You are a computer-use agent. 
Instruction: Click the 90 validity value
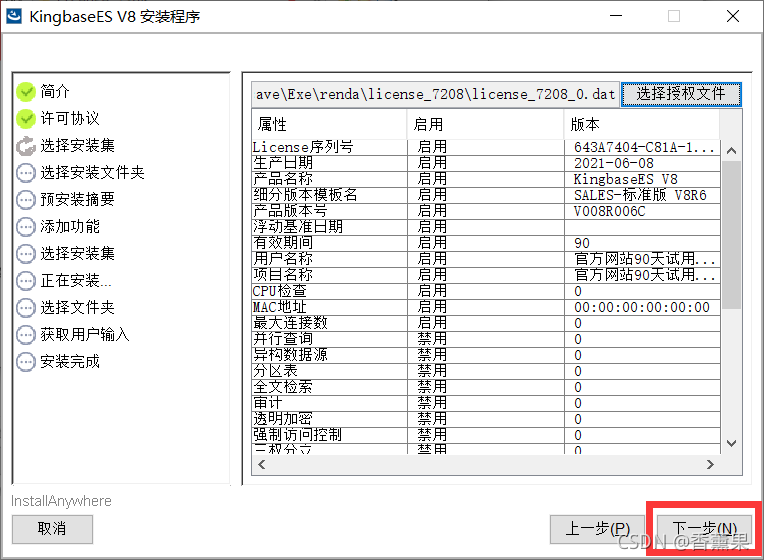pos(582,243)
